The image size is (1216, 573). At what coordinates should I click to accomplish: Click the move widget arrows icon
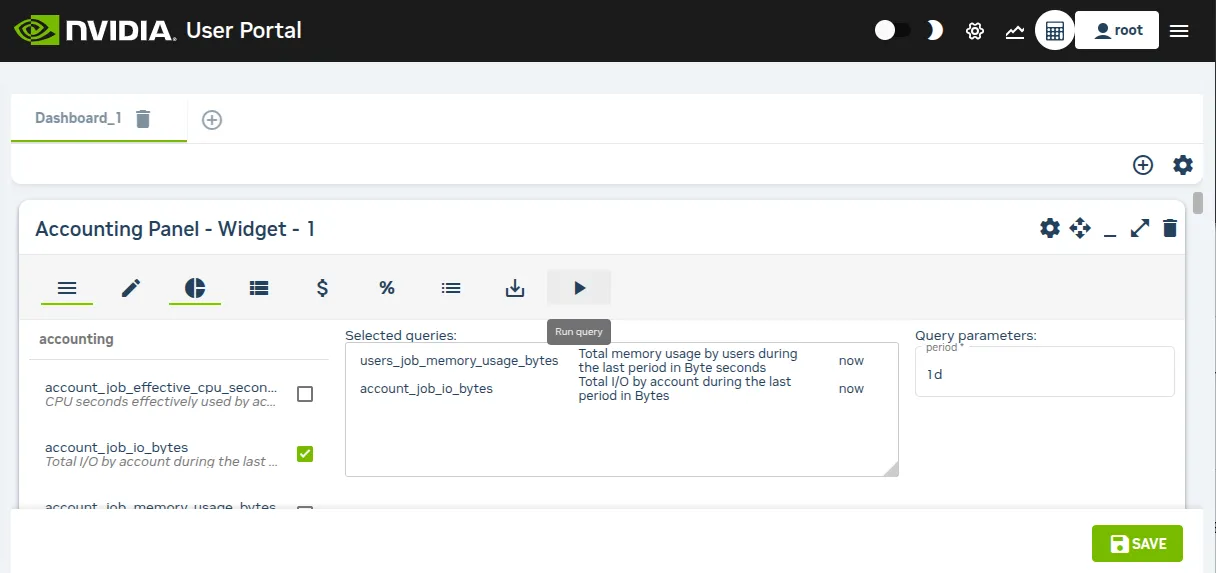tap(1080, 228)
